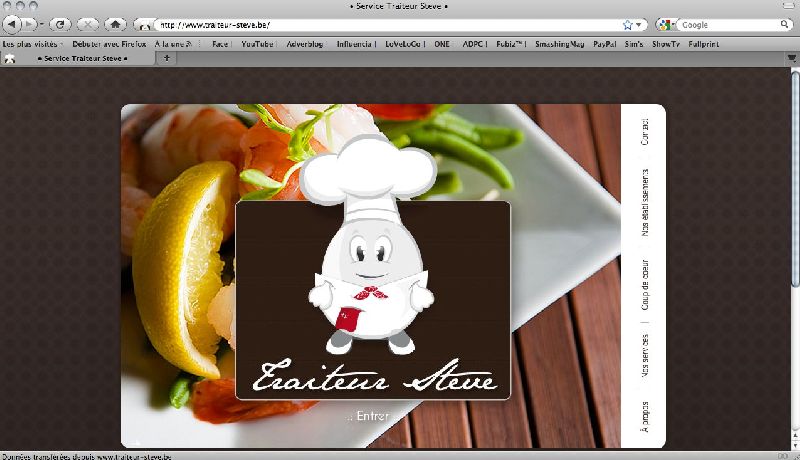Go to the Home page button
This screenshot has height=460, width=800.
click(115, 24)
